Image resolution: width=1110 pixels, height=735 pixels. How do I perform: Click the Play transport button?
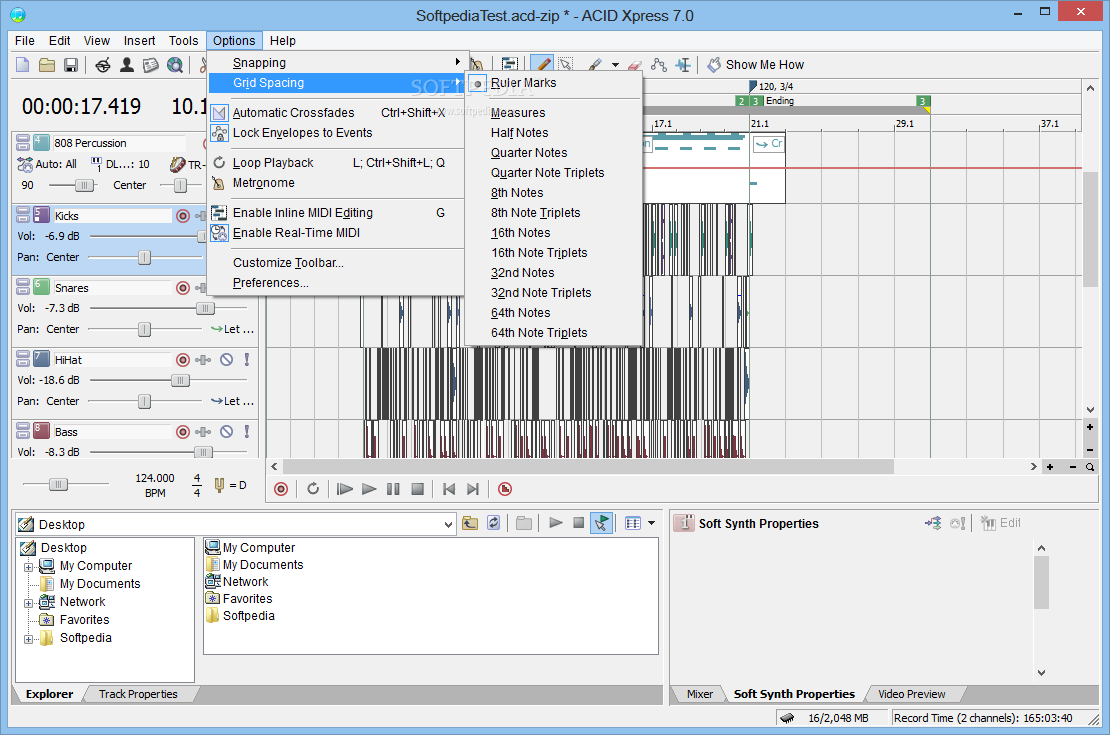pos(369,489)
